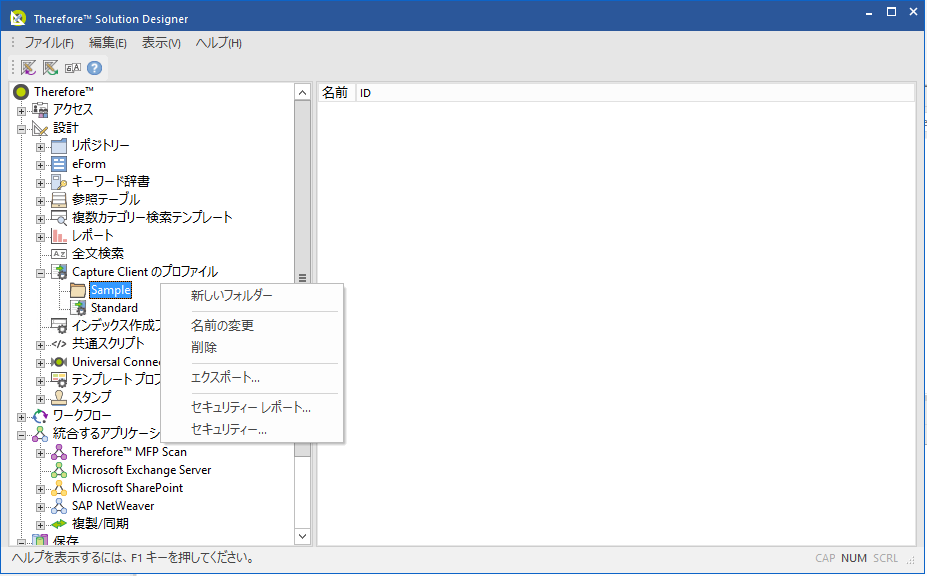Choose 新しいフォルダー from context menu

point(252,296)
